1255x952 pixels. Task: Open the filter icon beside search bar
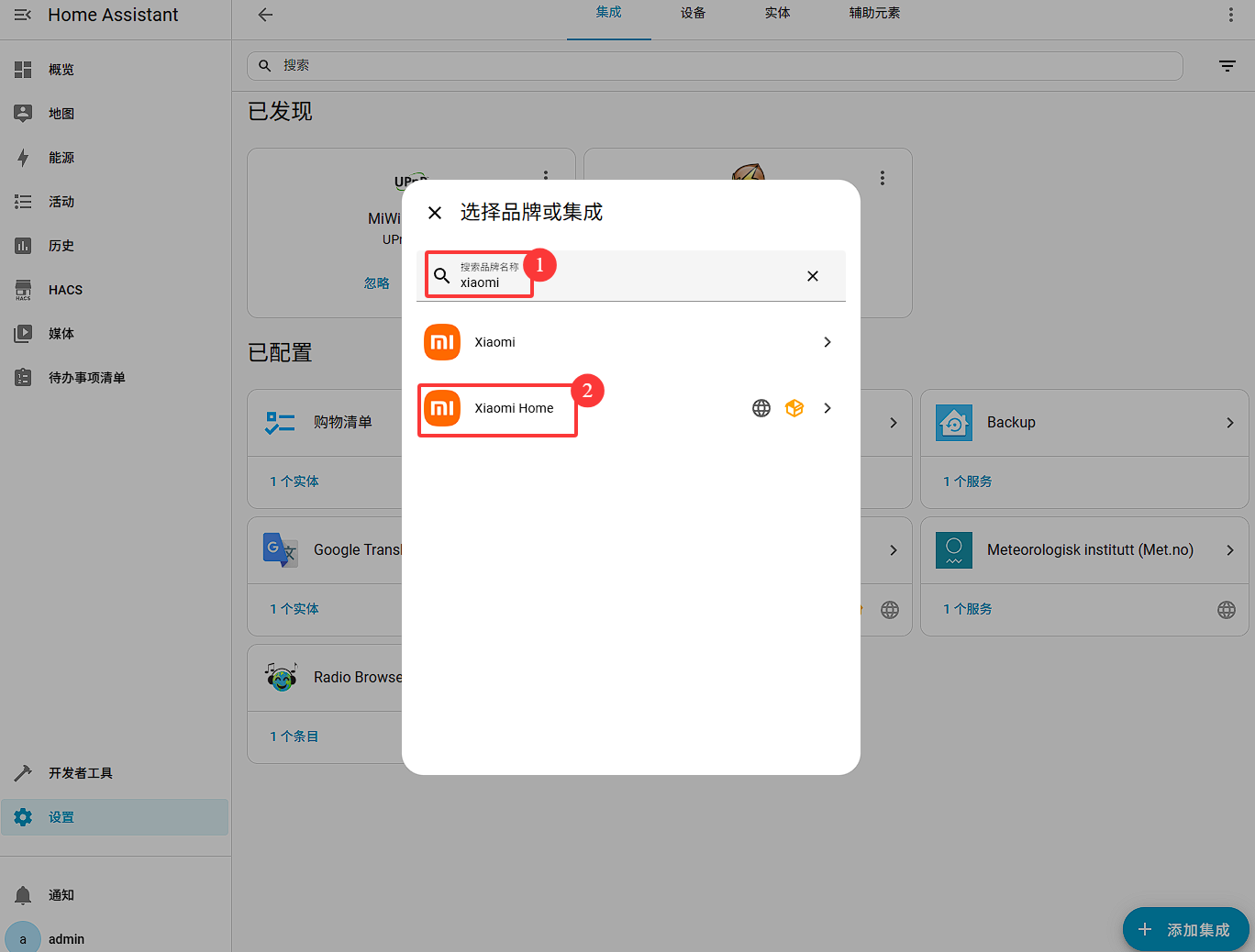pyautogui.click(x=1227, y=66)
